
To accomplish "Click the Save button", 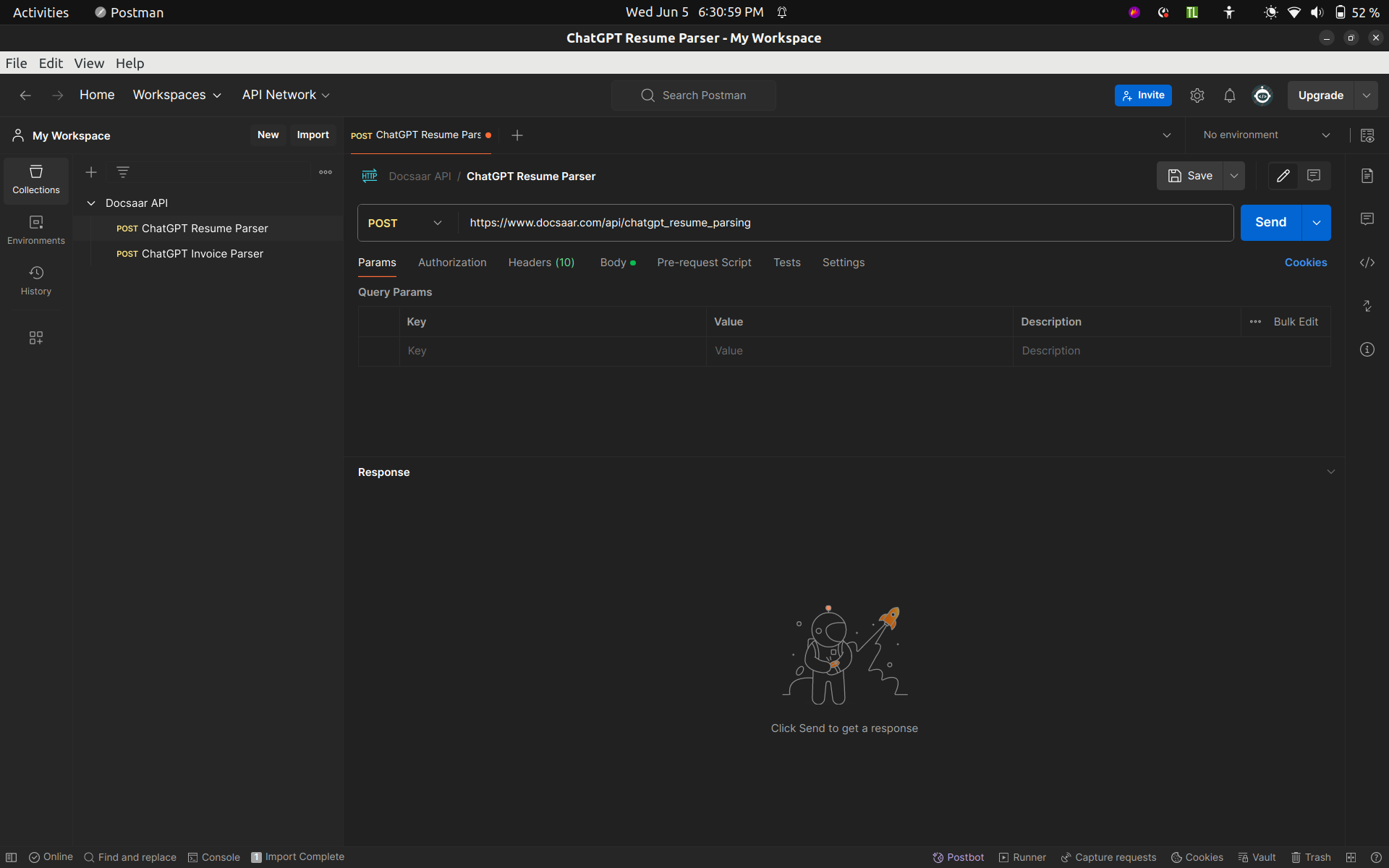I will point(1190,176).
